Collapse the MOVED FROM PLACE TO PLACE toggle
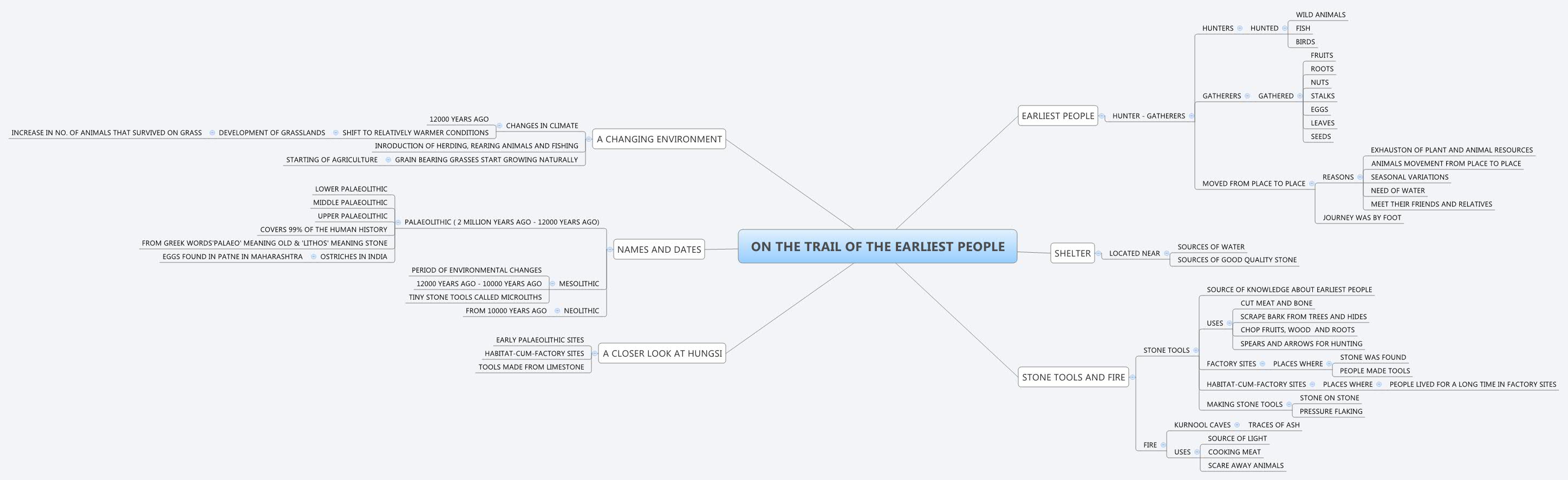The image size is (1568, 480). pyautogui.click(x=1312, y=184)
